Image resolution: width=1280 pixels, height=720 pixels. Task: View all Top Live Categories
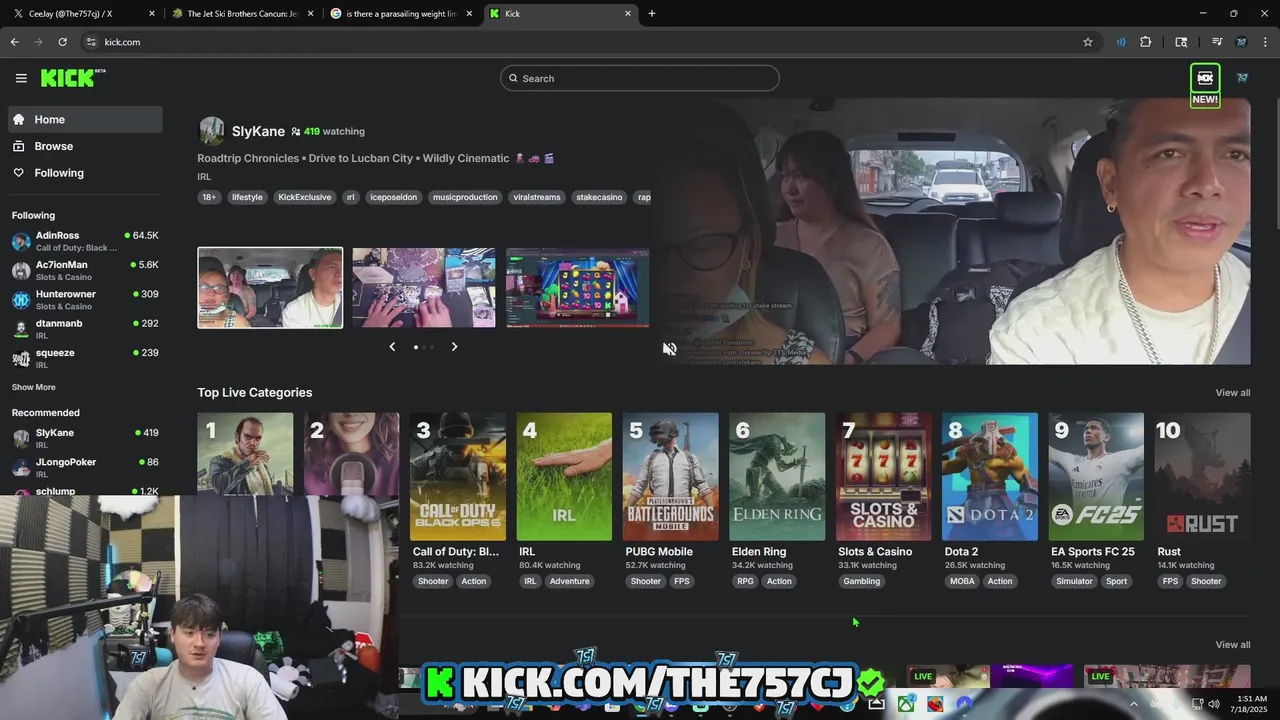click(x=1232, y=393)
